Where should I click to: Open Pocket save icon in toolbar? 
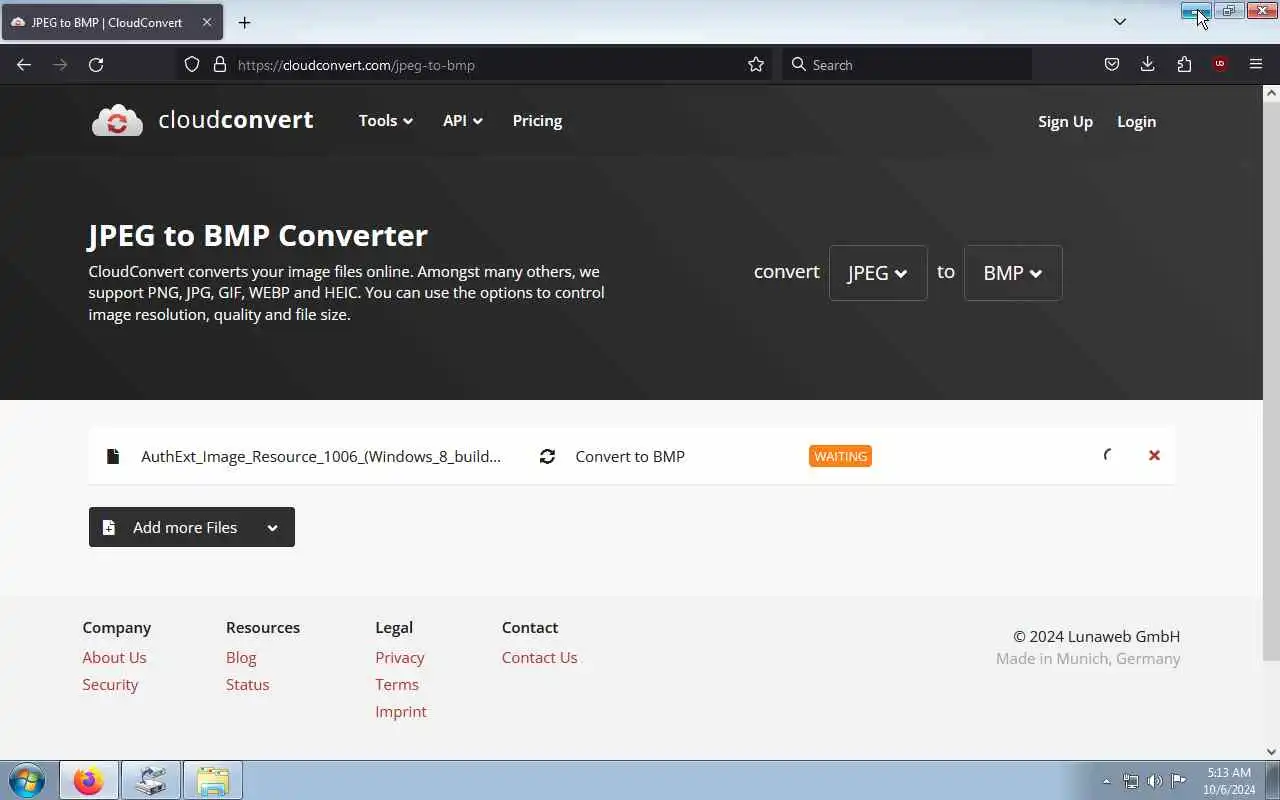pyautogui.click(x=1111, y=64)
